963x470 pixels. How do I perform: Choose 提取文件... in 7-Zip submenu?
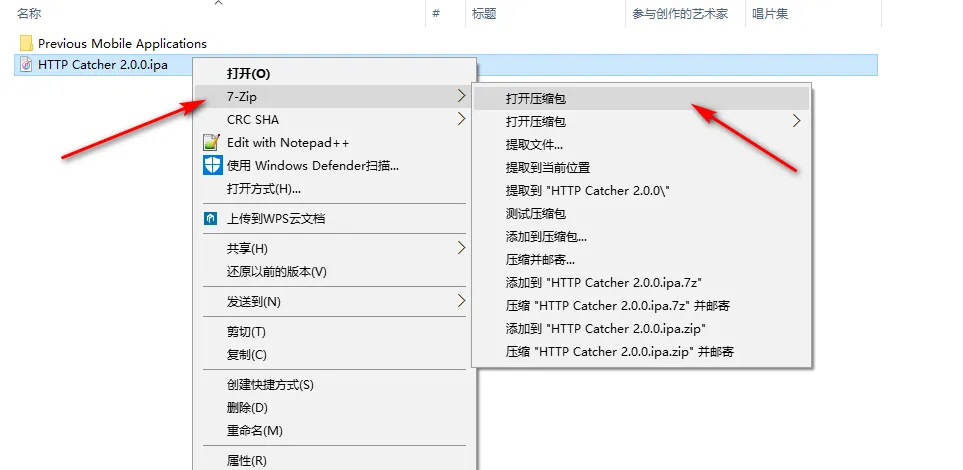pyautogui.click(x=642, y=144)
